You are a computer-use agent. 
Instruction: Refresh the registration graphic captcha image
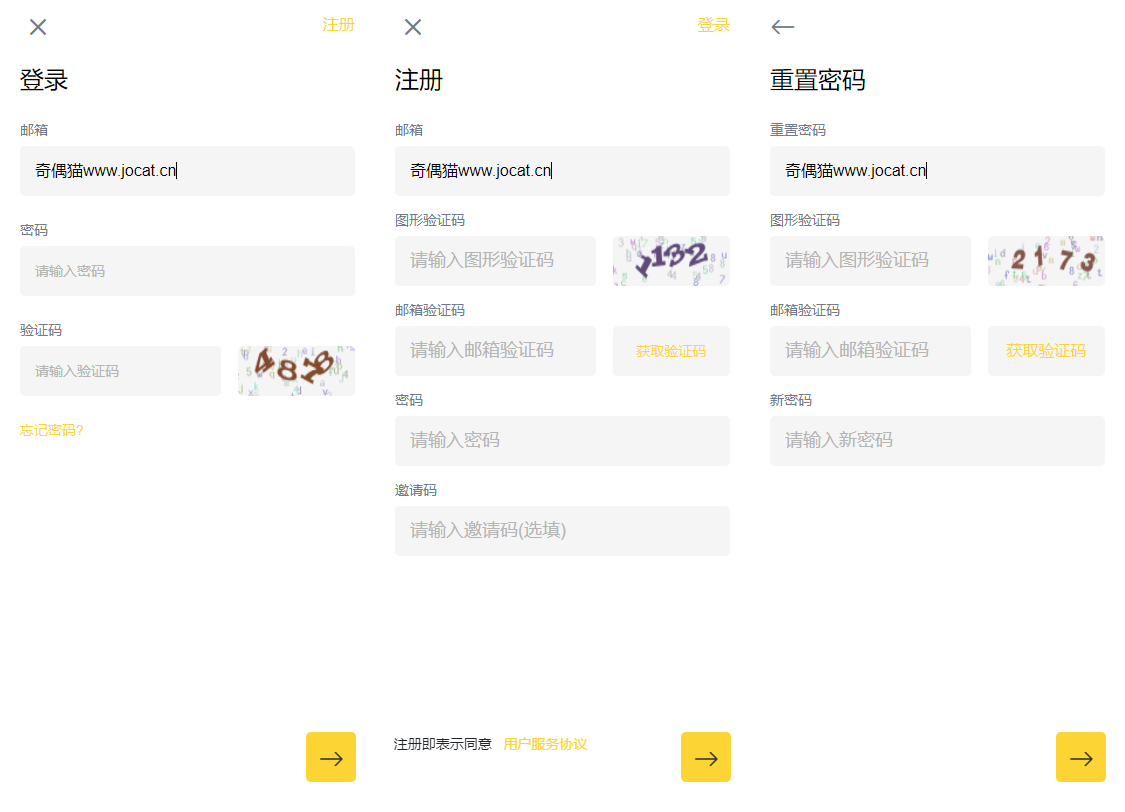671,261
